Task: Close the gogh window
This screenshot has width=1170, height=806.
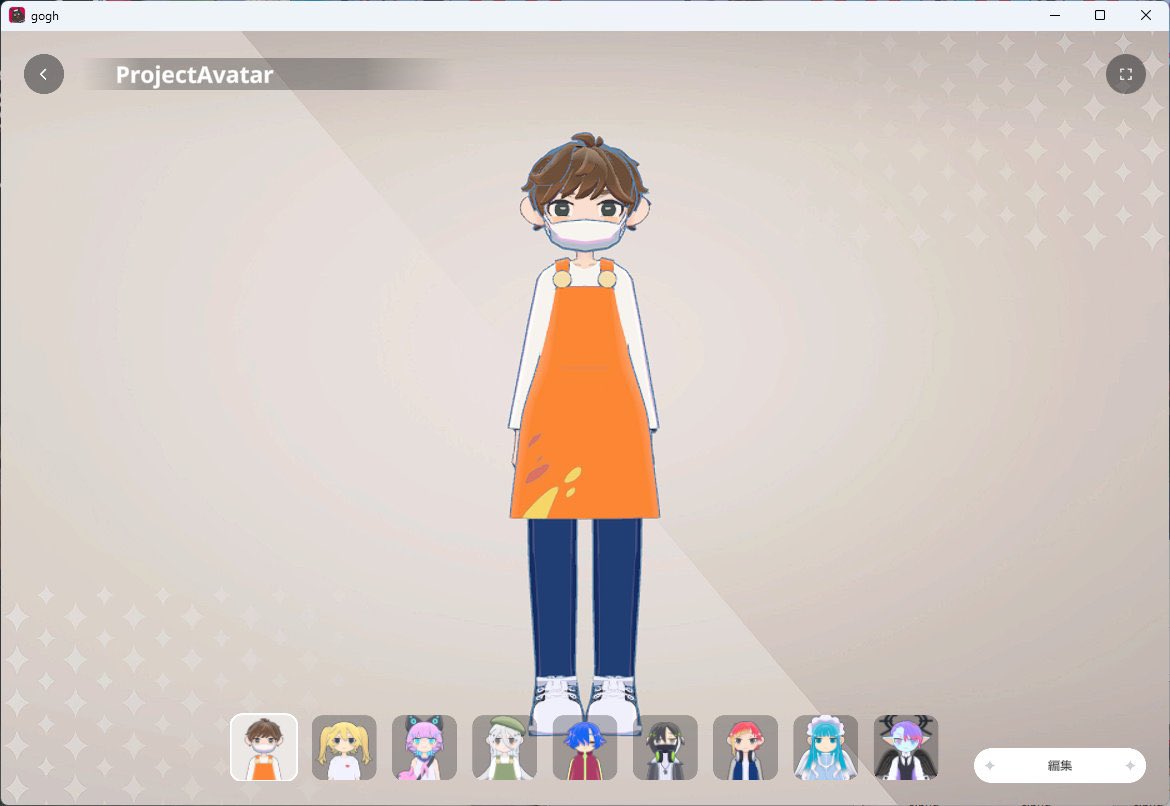Action: point(1146,15)
